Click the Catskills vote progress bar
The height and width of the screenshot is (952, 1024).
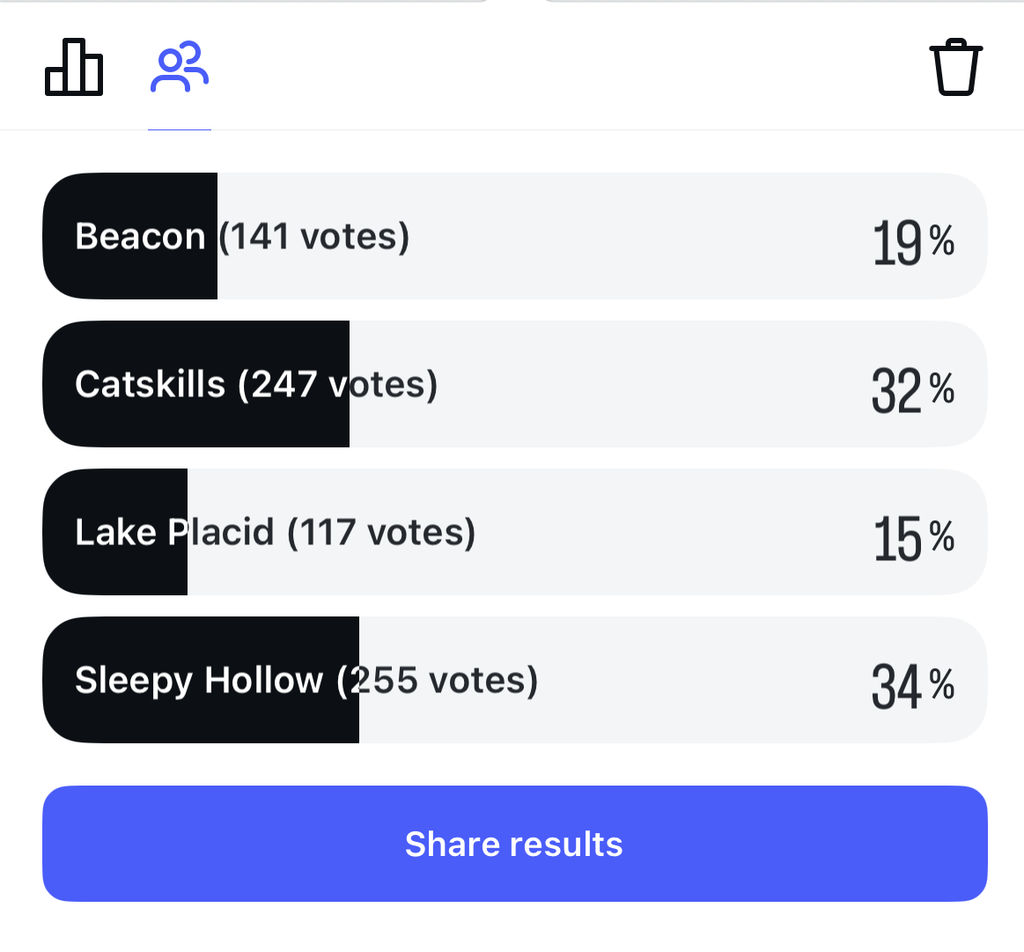195,383
